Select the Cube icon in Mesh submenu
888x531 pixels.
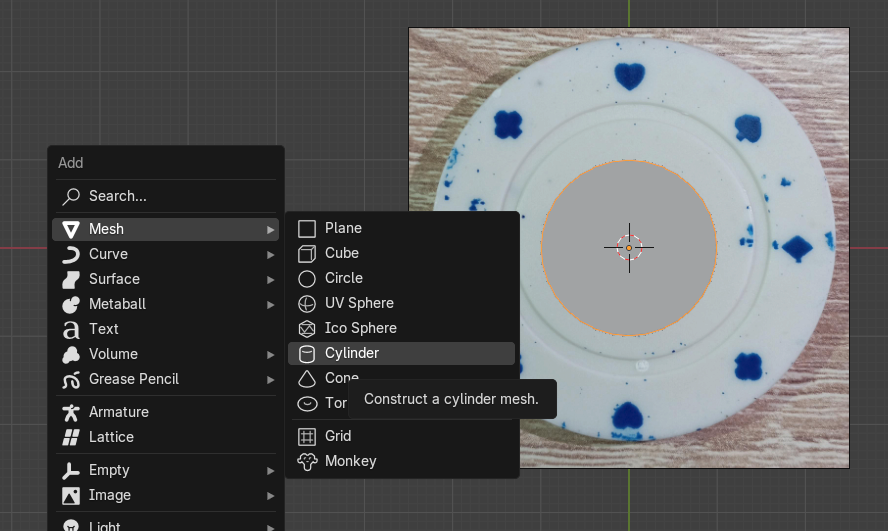point(307,254)
